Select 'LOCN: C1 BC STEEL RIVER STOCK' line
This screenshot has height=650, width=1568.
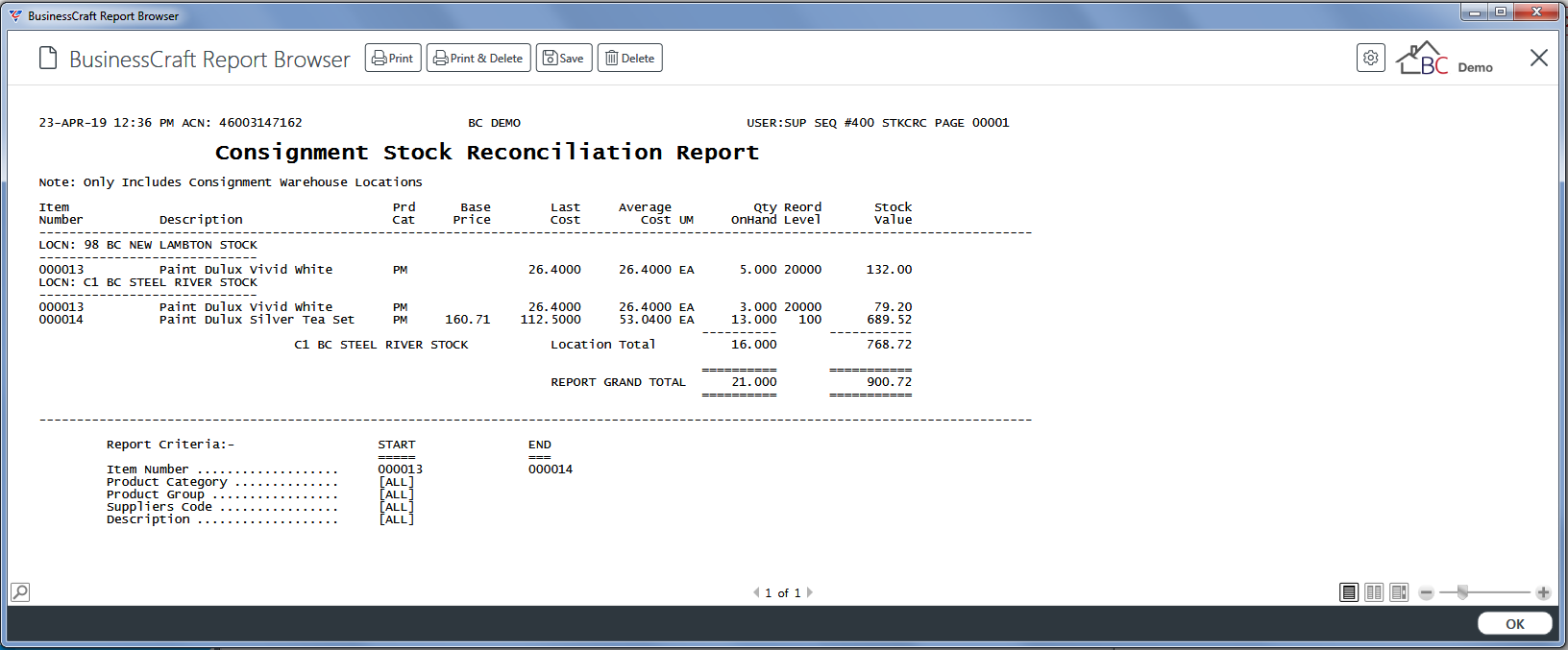[x=148, y=282]
